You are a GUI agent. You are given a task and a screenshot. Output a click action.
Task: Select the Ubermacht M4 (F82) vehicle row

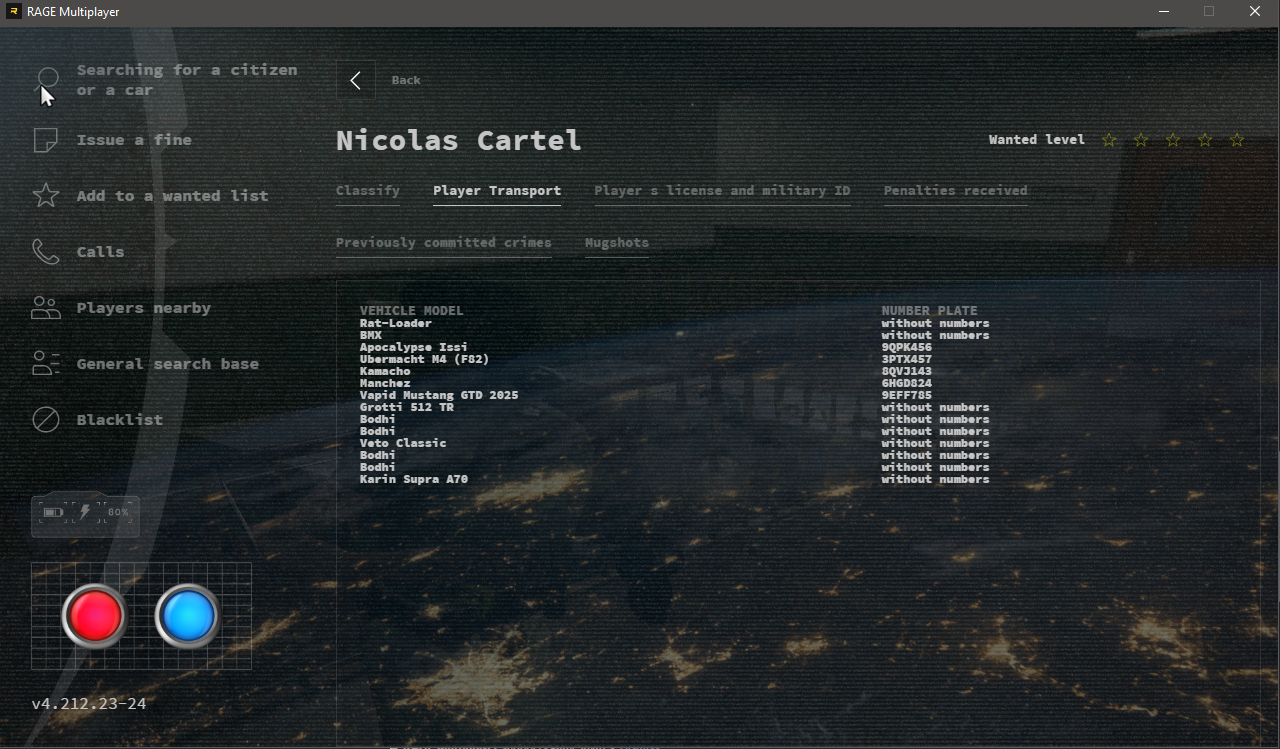(424, 360)
